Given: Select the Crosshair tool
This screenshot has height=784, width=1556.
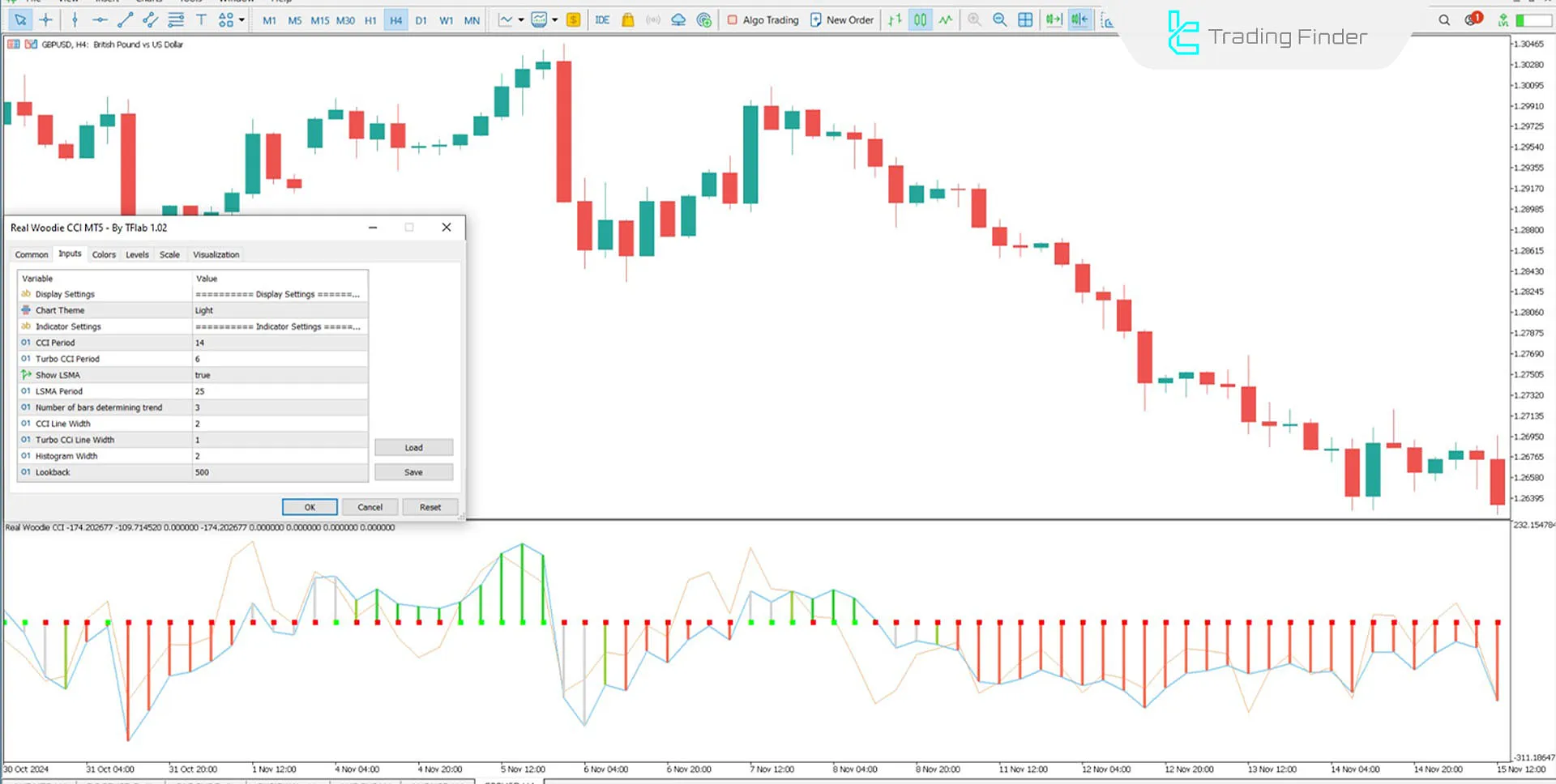Looking at the screenshot, I should tap(45, 19).
